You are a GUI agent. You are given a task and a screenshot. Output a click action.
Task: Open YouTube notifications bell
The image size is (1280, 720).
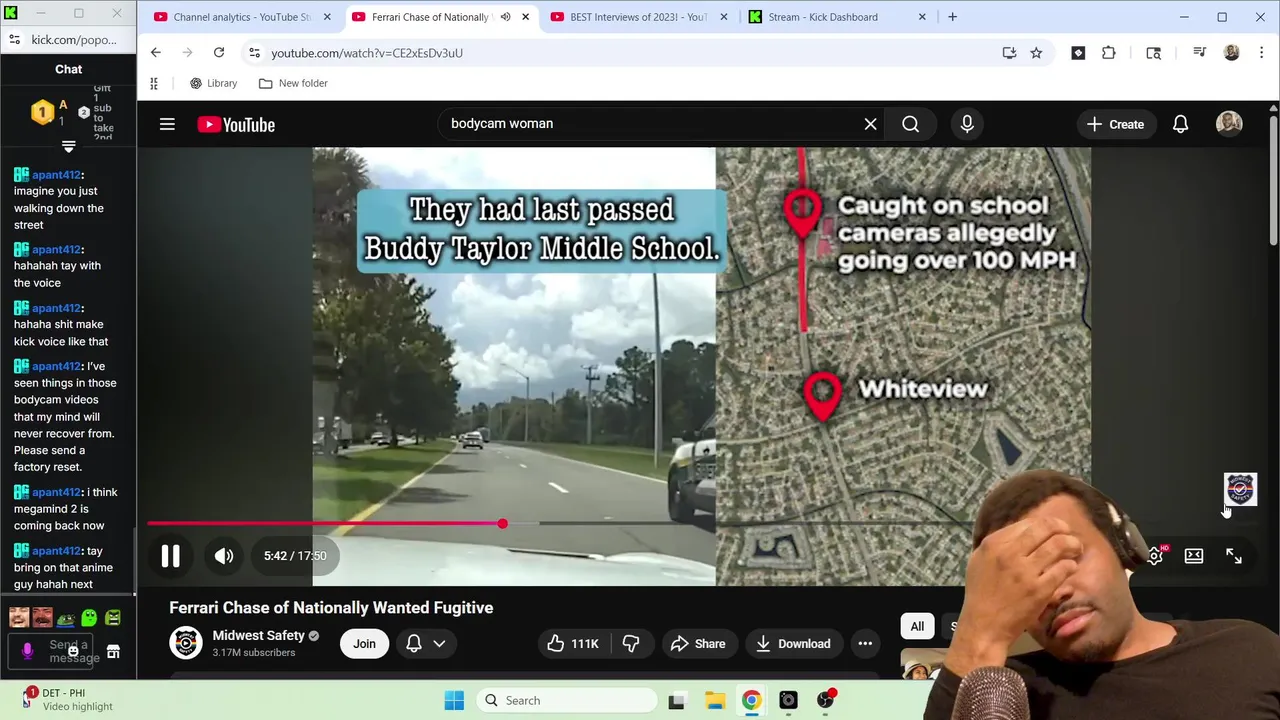pos(1180,124)
